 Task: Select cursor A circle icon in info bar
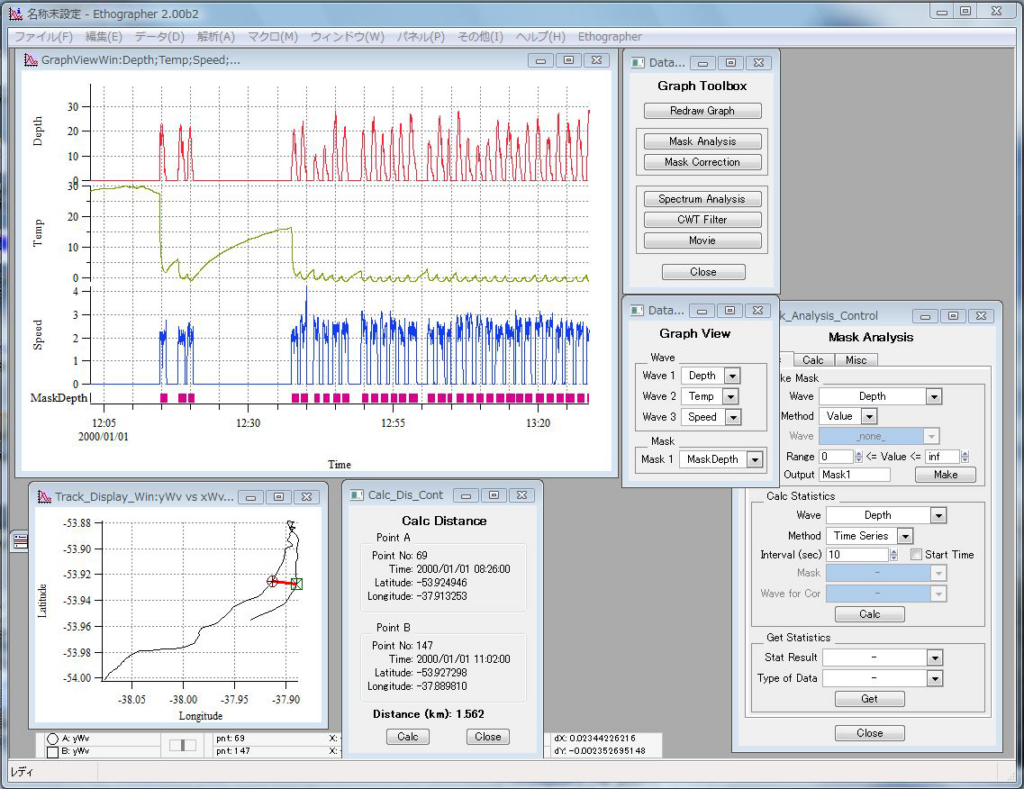click(52, 738)
